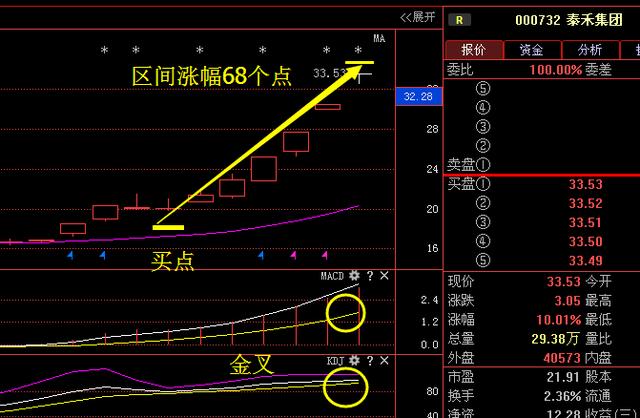Close the MACD indicator panel

coord(384,276)
